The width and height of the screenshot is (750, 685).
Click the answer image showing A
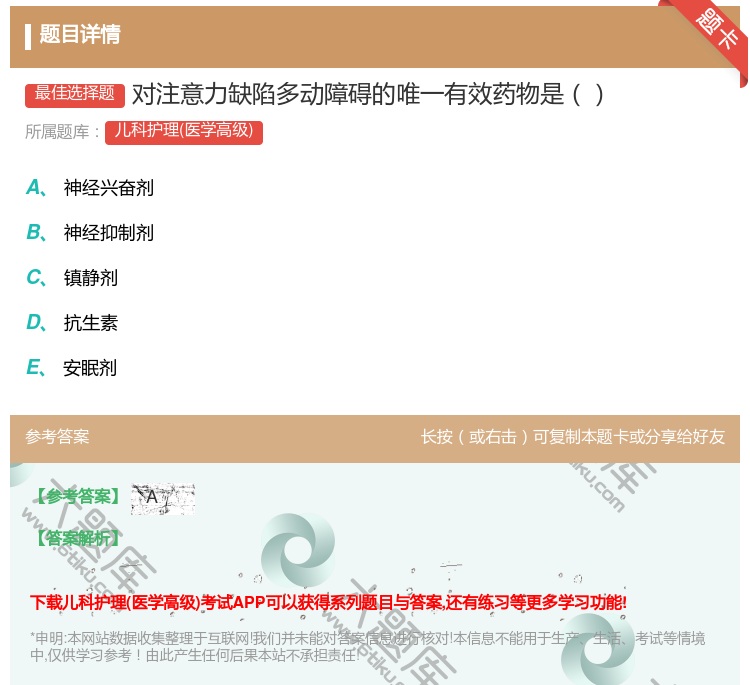coord(163,499)
